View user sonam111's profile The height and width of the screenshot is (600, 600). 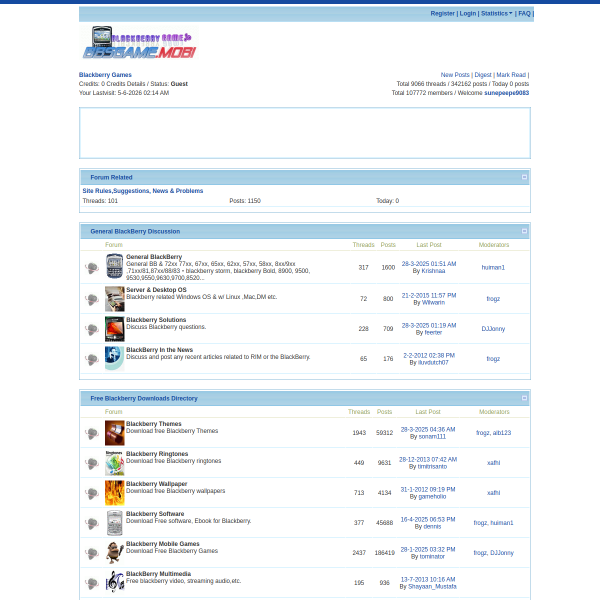tap(432, 436)
